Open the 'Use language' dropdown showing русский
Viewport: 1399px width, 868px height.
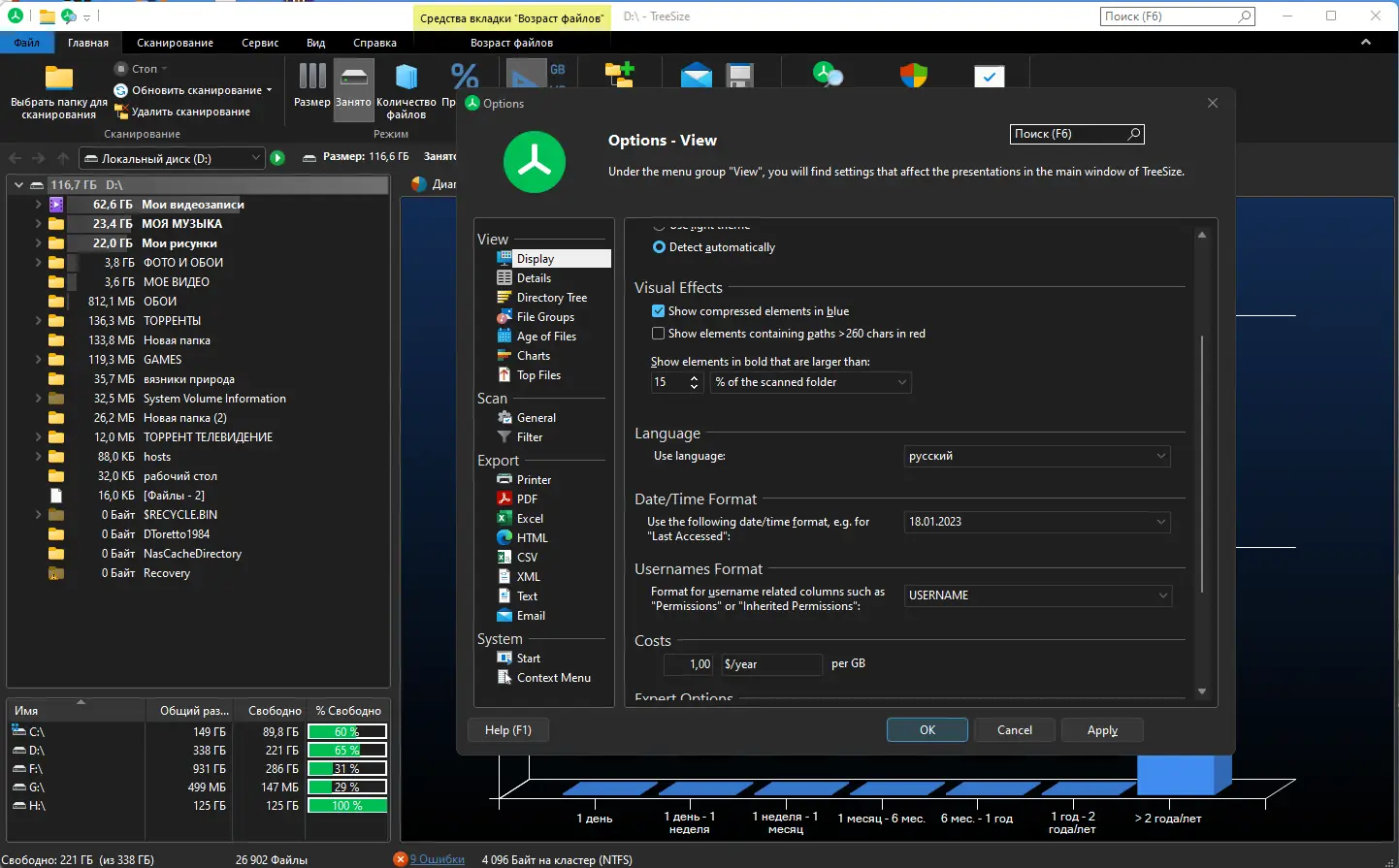coord(1037,456)
